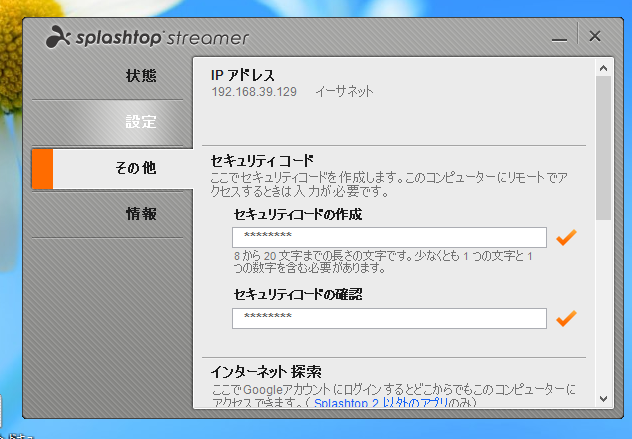Viewport: 632px width, 439px height.
Task: Close the Splashtop Streamer window
Action: click(595, 36)
